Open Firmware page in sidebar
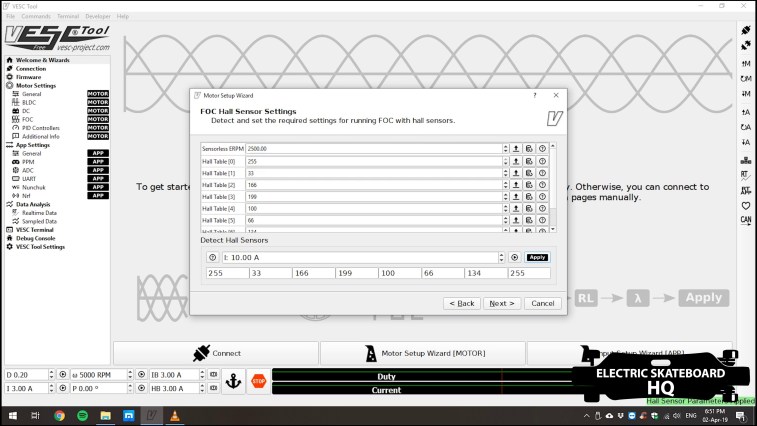Viewport: 757px width, 426px height. [28, 77]
